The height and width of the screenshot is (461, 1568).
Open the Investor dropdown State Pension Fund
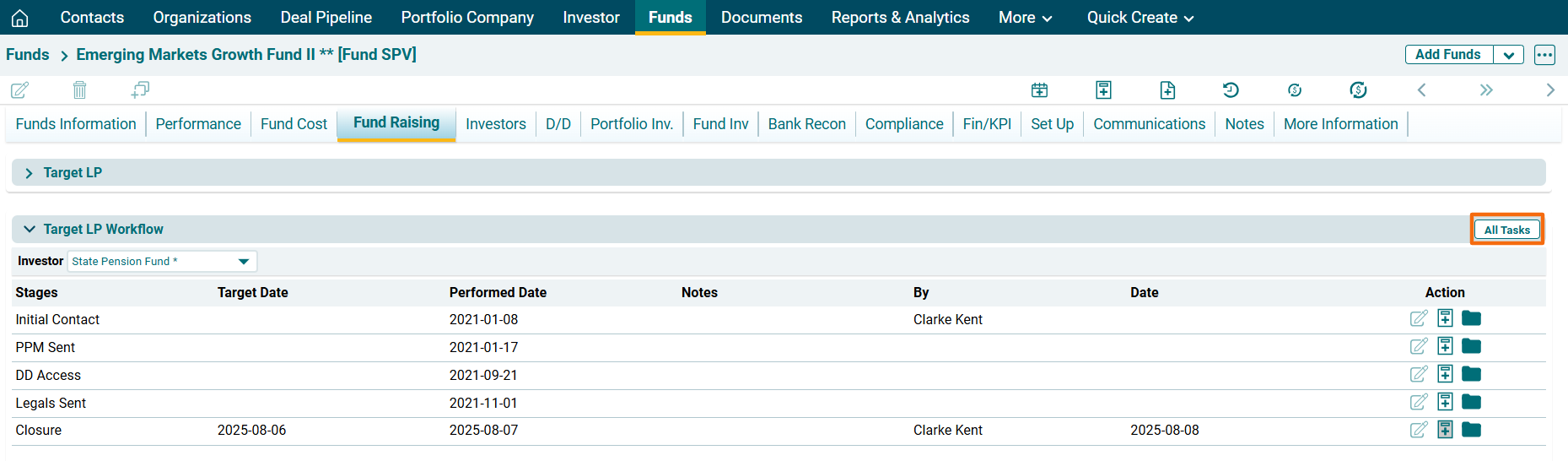click(162, 262)
